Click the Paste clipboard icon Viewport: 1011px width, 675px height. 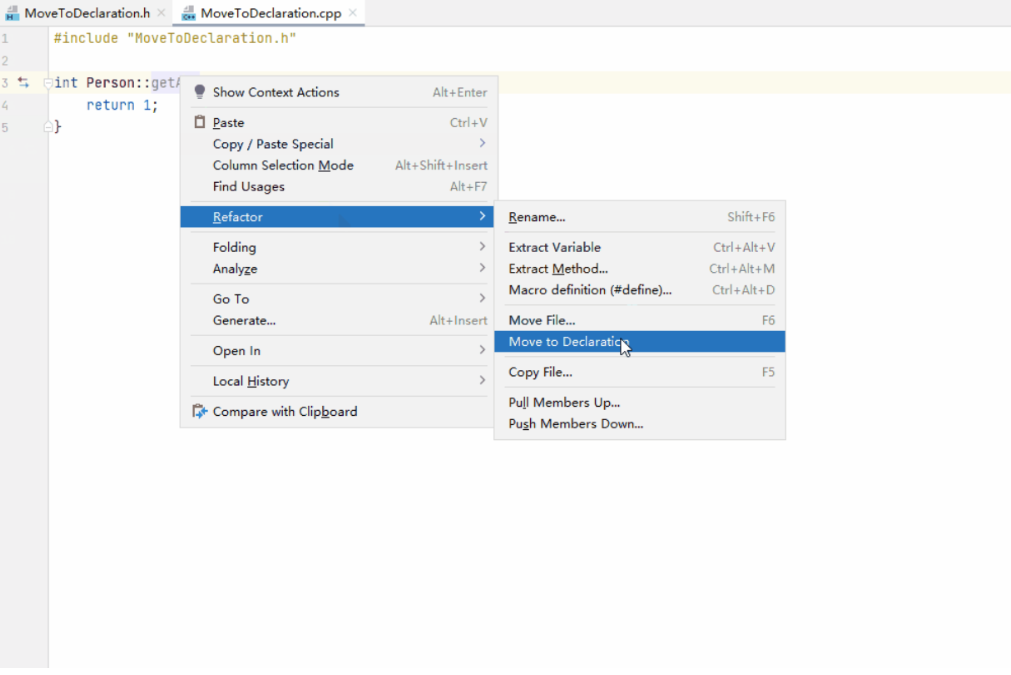[199, 122]
